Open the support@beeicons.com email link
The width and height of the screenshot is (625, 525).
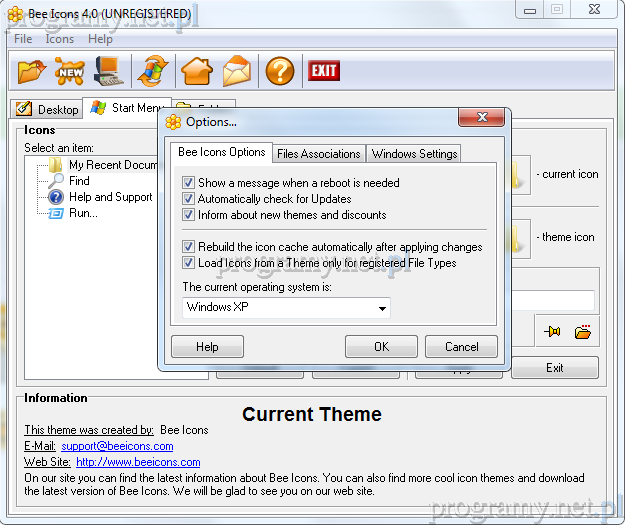click(117, 446)
